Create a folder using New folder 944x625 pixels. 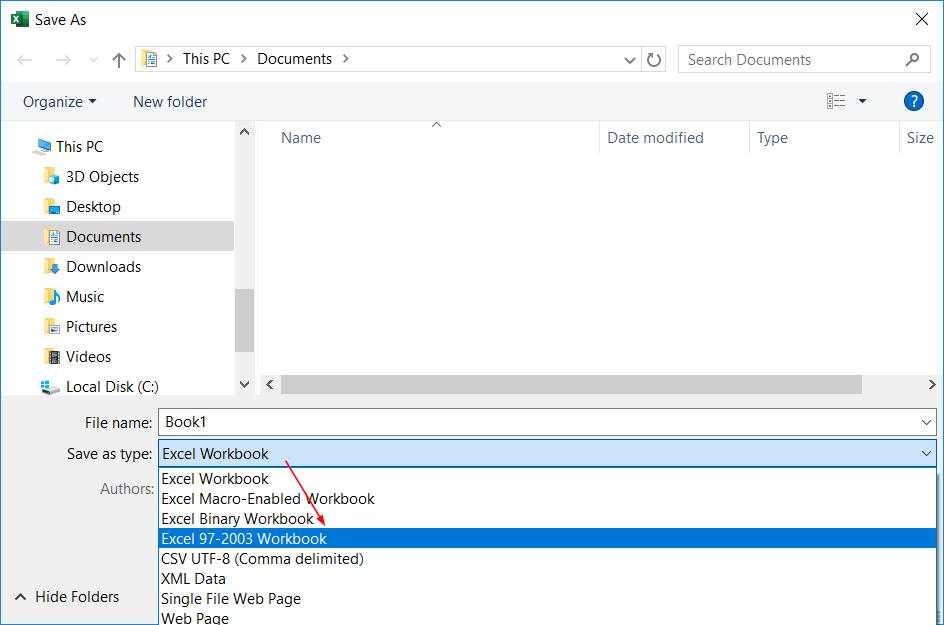tap(169, 101)
